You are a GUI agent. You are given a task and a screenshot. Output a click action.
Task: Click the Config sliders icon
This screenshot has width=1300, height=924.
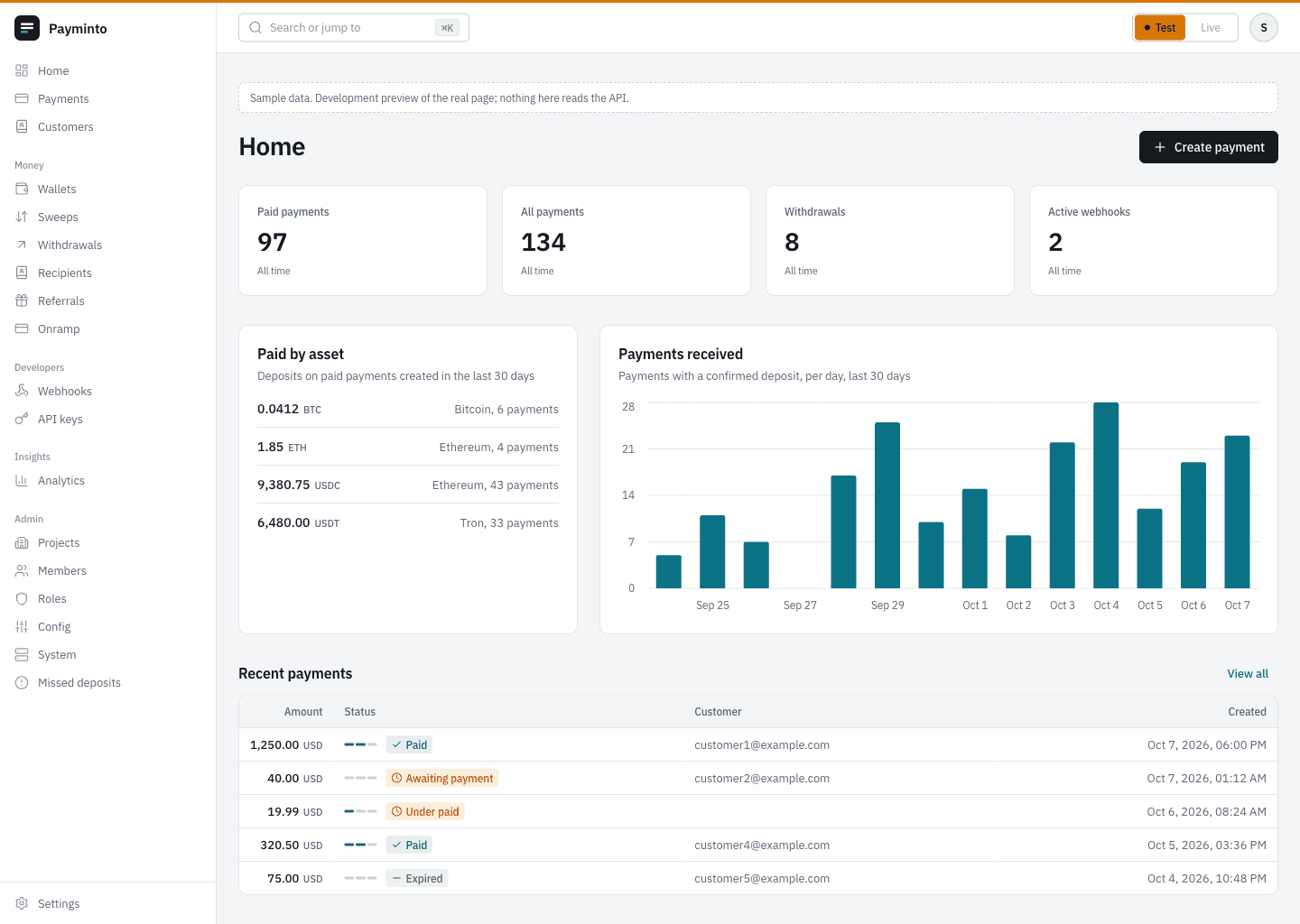[x=22, y=626]
